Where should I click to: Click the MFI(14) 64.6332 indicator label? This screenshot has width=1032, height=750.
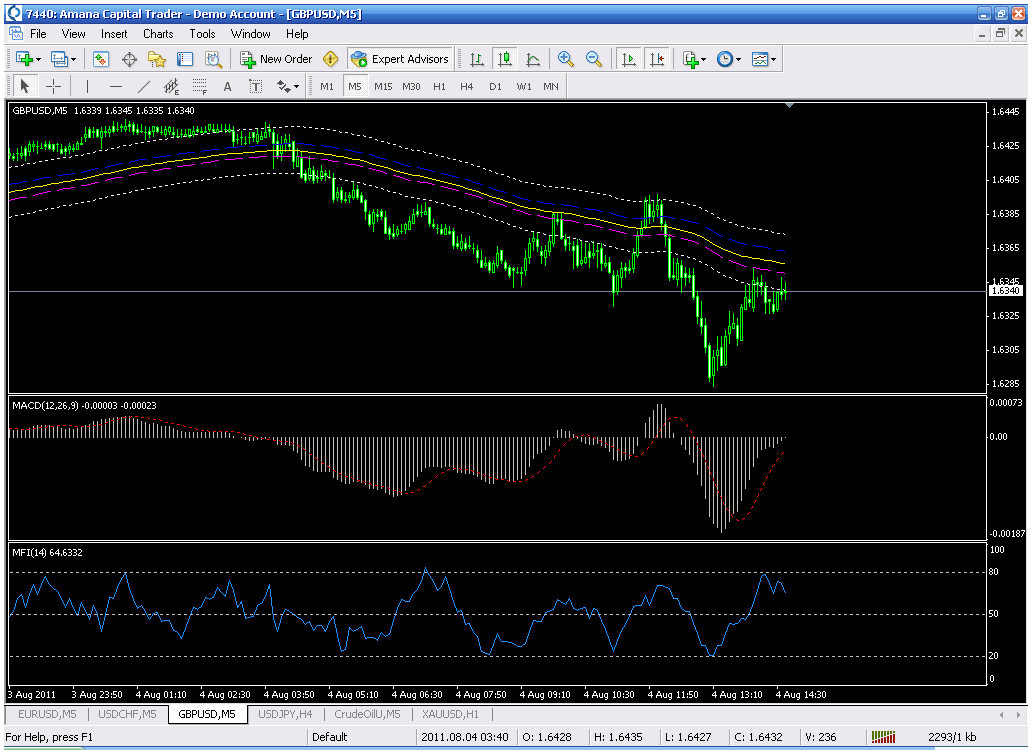pos(47,552)
